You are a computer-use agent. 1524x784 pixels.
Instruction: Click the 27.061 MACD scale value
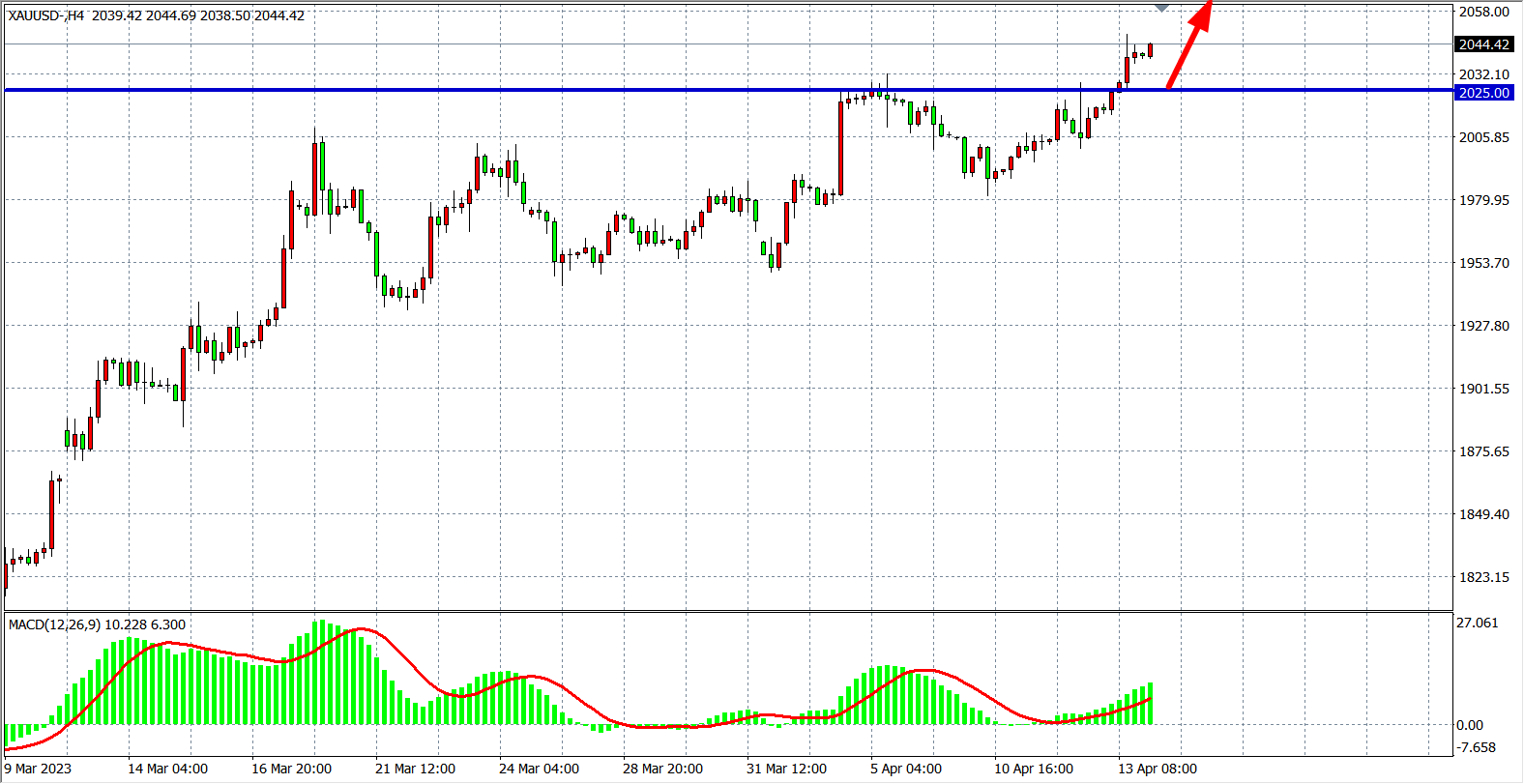[1477, 623]
